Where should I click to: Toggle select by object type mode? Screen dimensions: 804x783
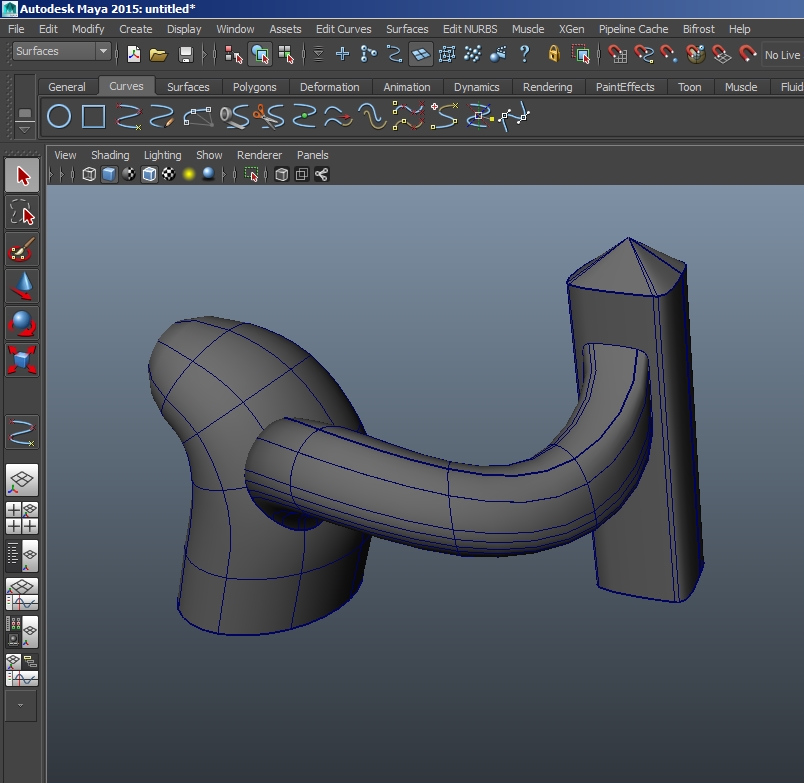260,54
